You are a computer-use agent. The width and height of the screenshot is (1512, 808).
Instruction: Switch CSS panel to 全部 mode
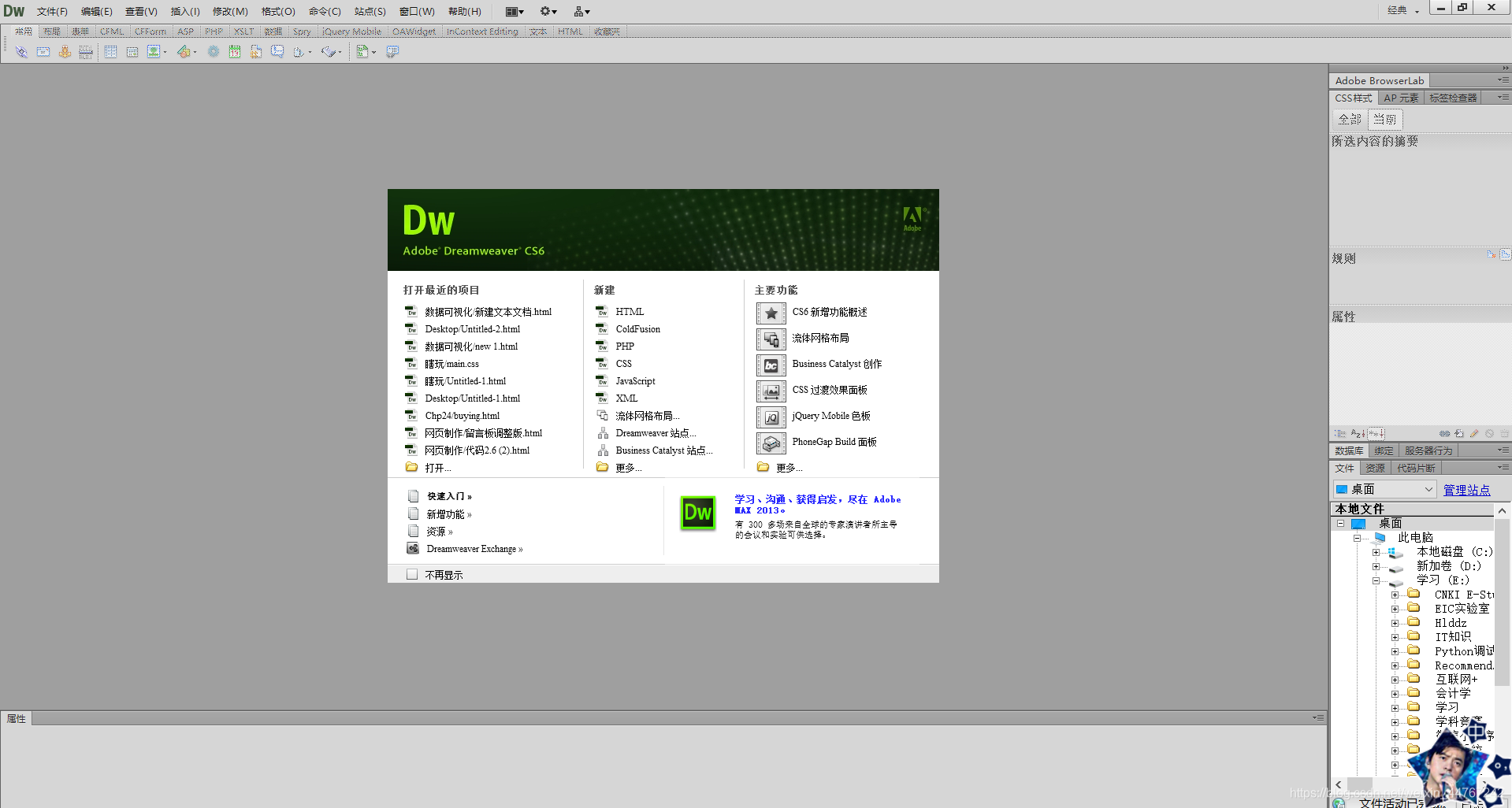click(x=1350, y=119)
